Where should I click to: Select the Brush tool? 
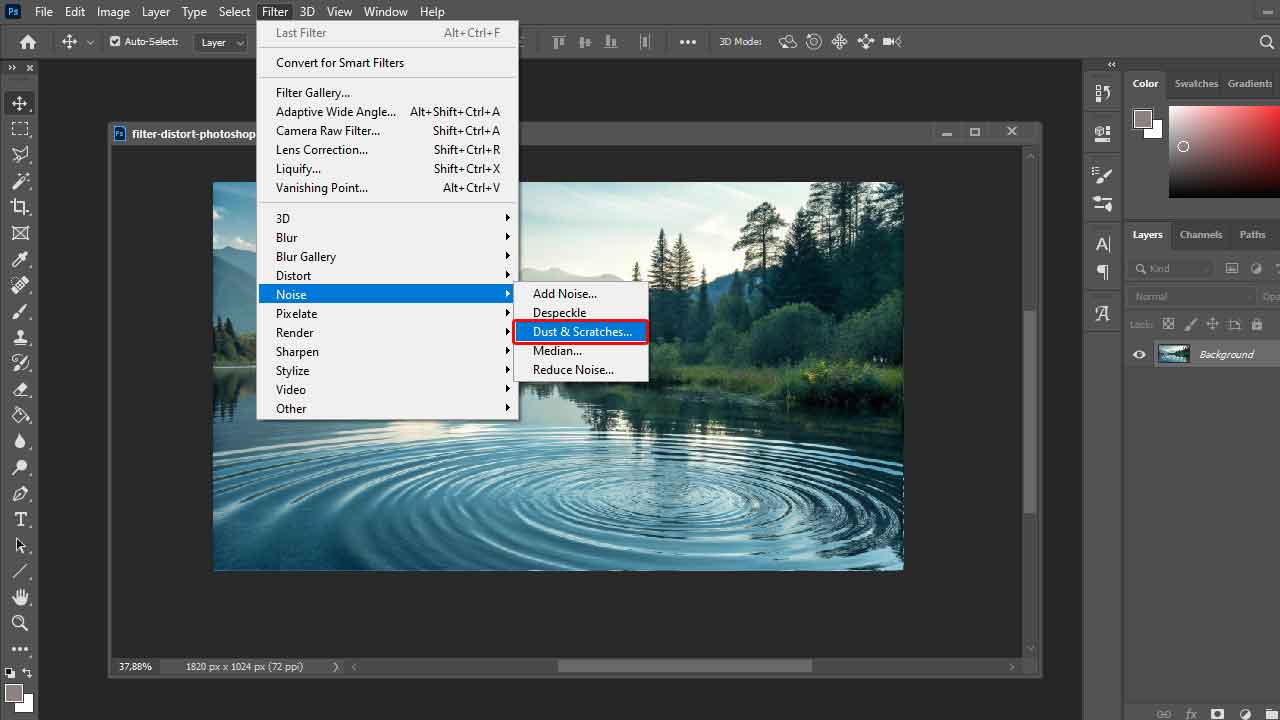pos(19,311)
